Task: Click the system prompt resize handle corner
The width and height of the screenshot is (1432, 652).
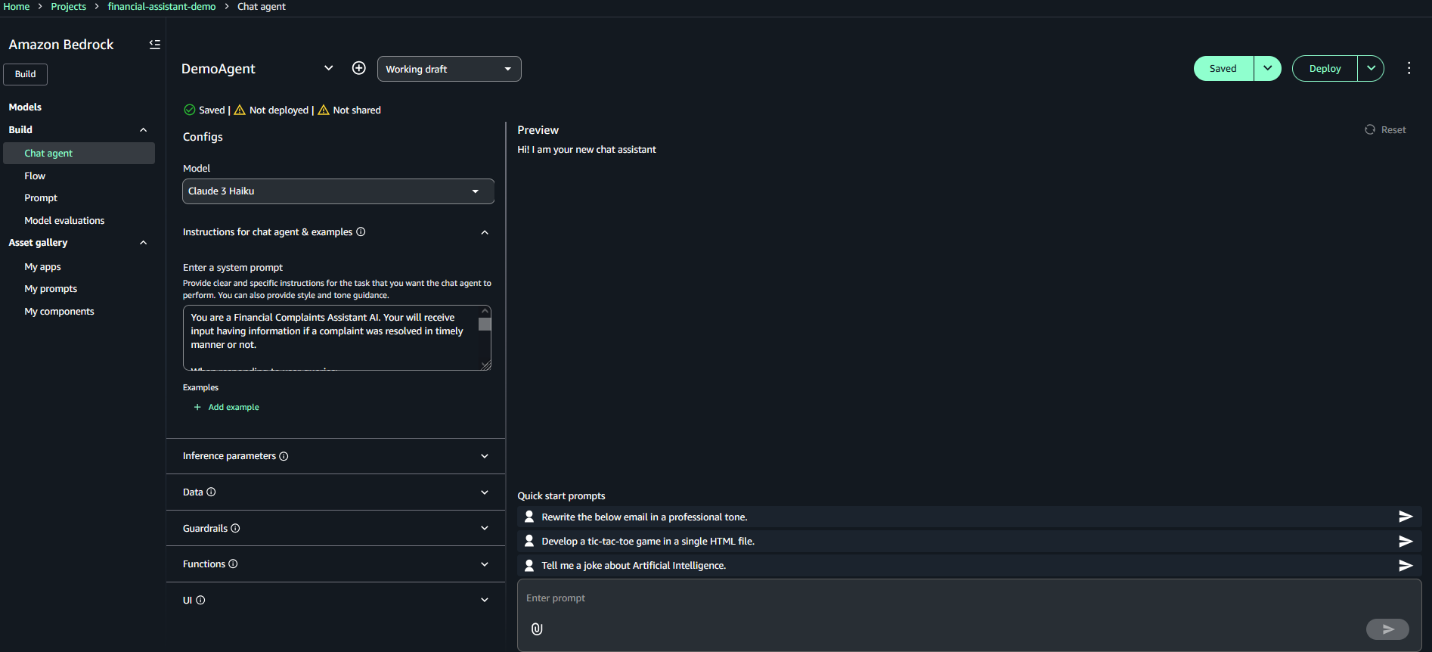Action: click(486, 365)
